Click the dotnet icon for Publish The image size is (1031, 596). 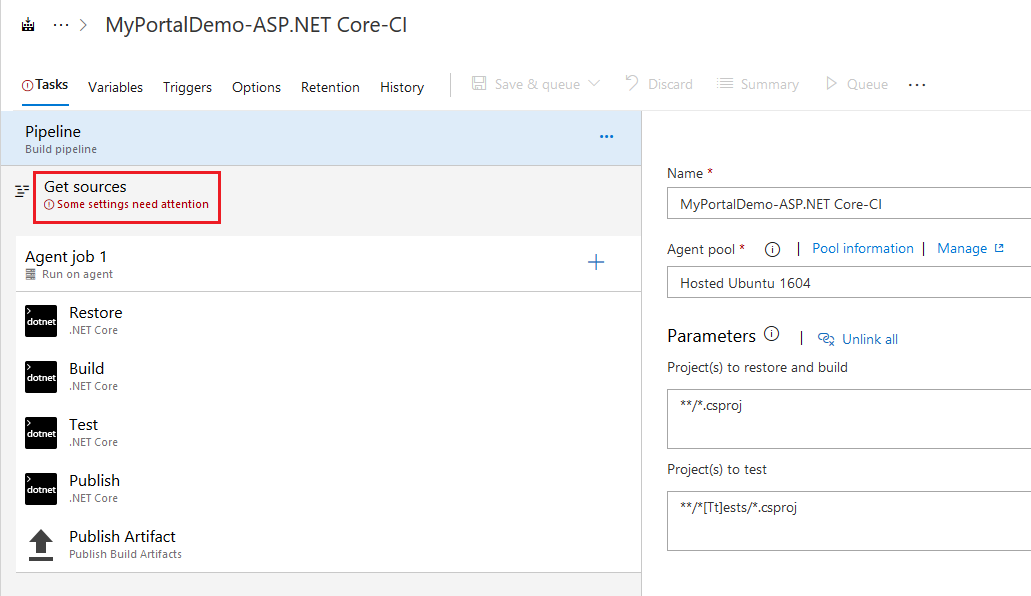pyautogui.click(x=41, y=489)
